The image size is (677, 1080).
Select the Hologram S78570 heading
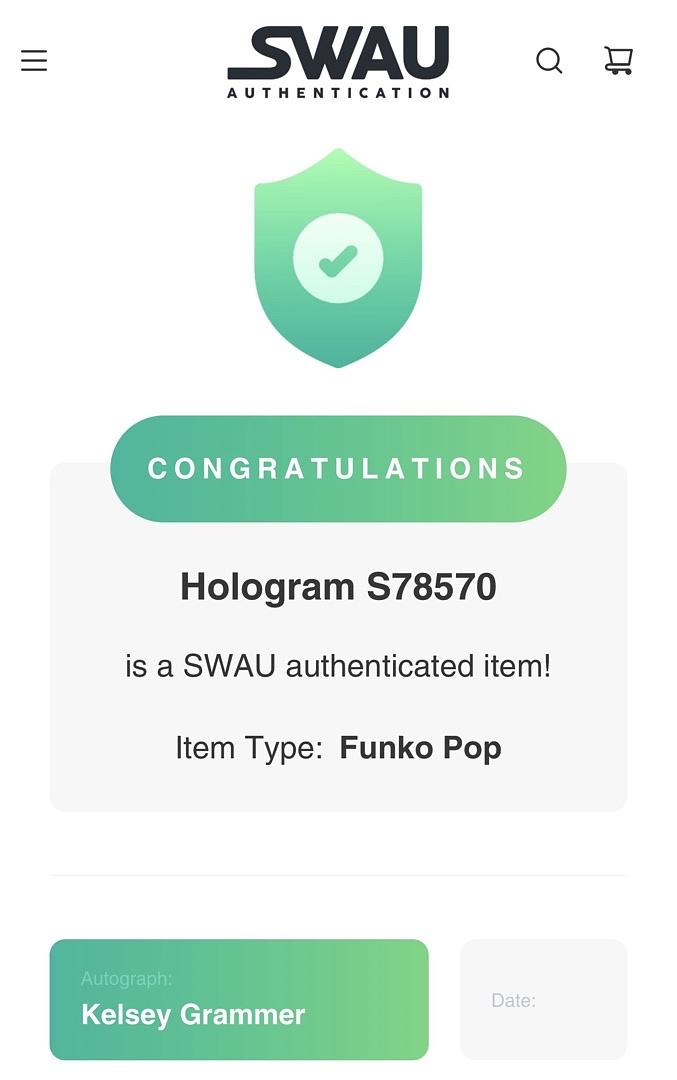(338, 587)
